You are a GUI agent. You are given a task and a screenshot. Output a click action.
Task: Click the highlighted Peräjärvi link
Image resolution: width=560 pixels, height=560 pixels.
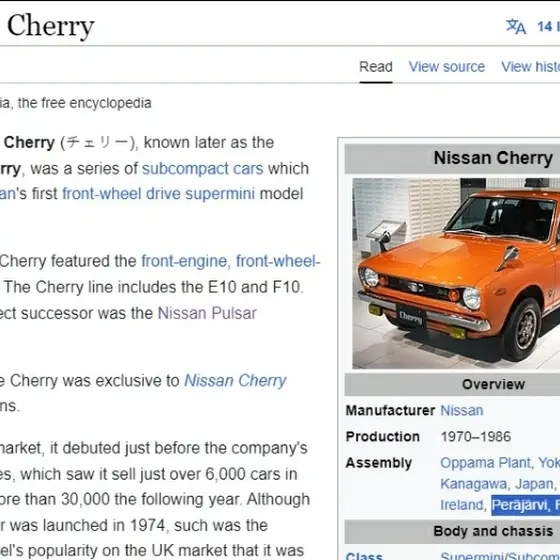[526, 505]
